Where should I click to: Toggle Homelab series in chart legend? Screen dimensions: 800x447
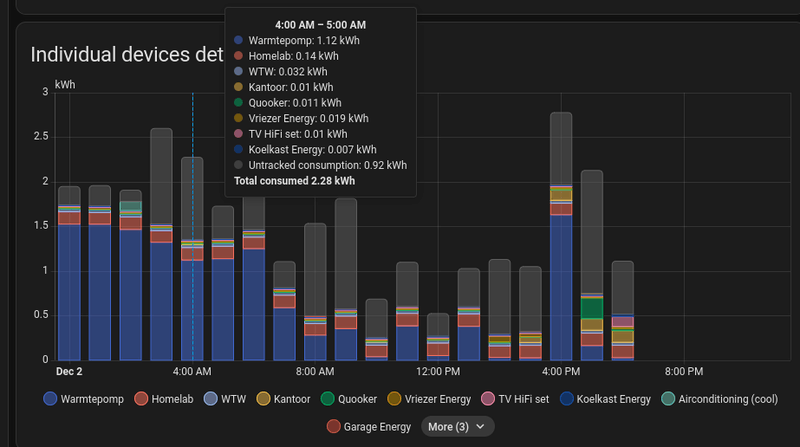[164, 399]
